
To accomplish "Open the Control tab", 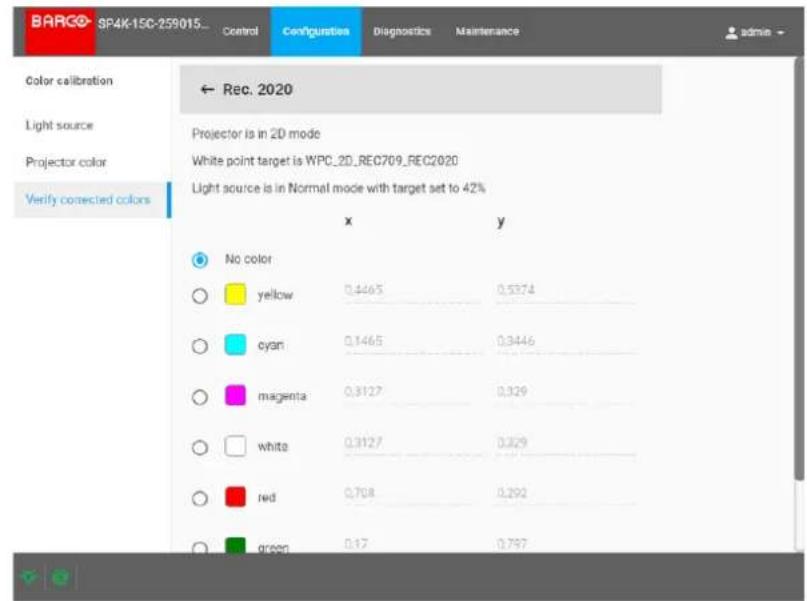I will point(240,31).
